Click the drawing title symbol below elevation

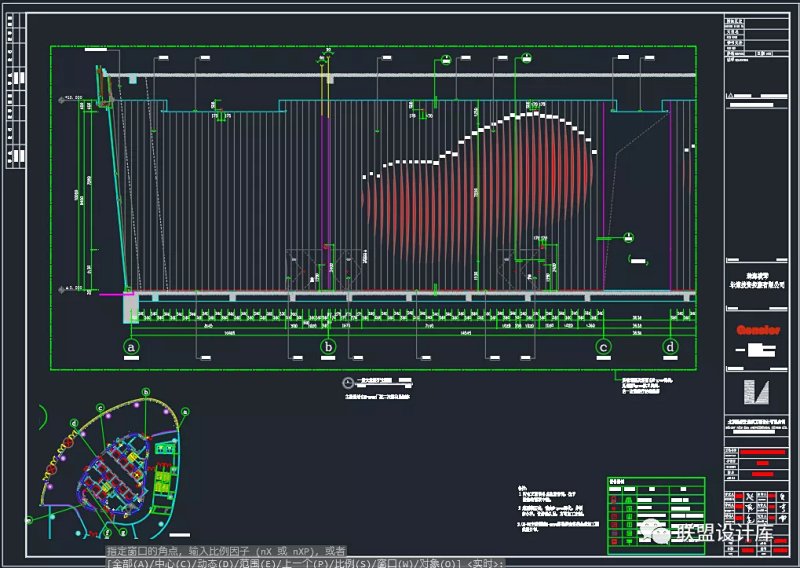point(347,382)
